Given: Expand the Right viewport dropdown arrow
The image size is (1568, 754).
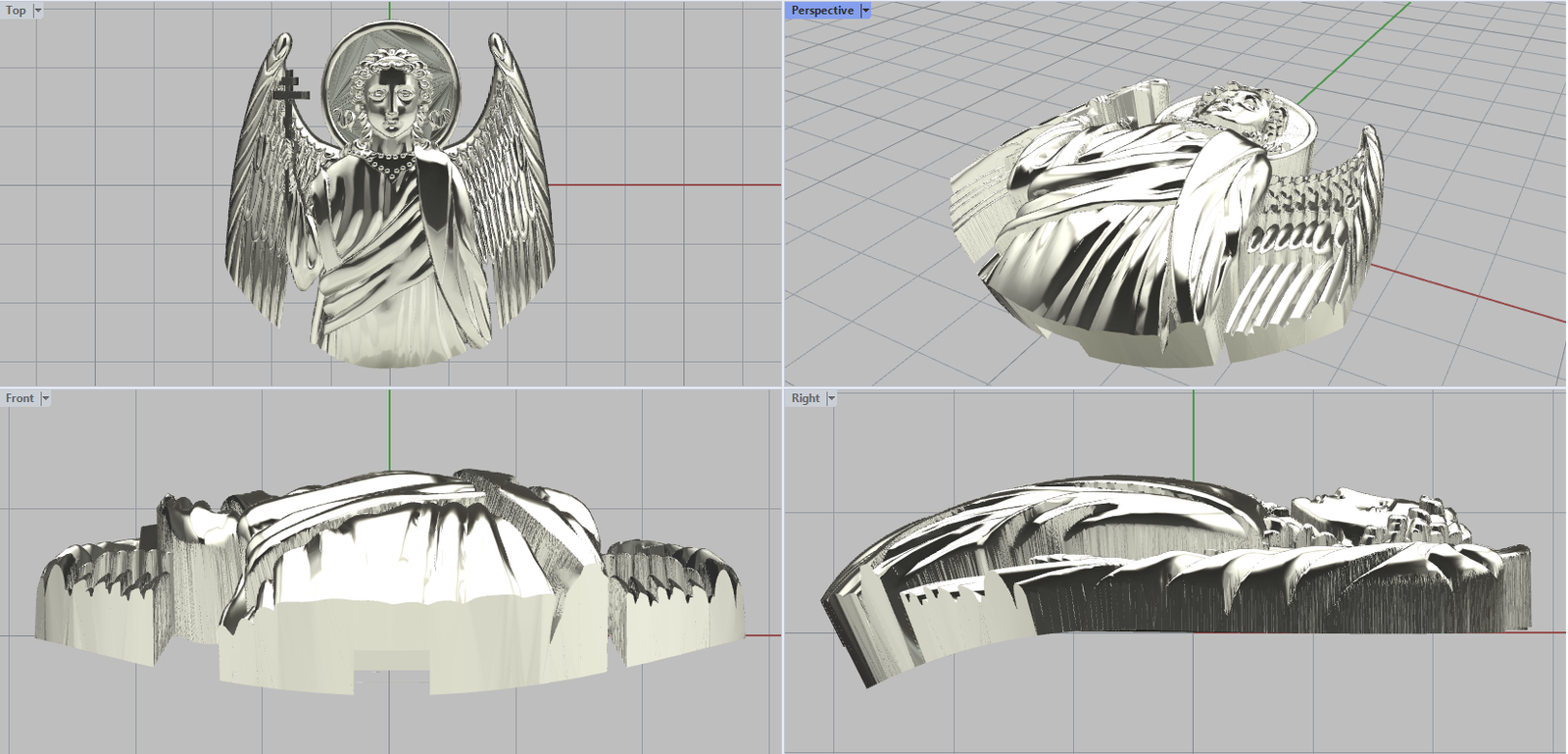Looking at the screenshot, I should pyautogui.click(x=831, y=398).
